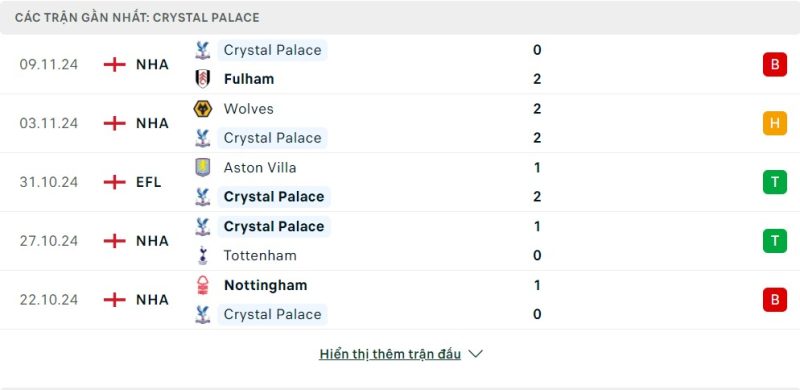Click the green T badge for Aston Villa match
800x390 pixels.
(774, 182)
